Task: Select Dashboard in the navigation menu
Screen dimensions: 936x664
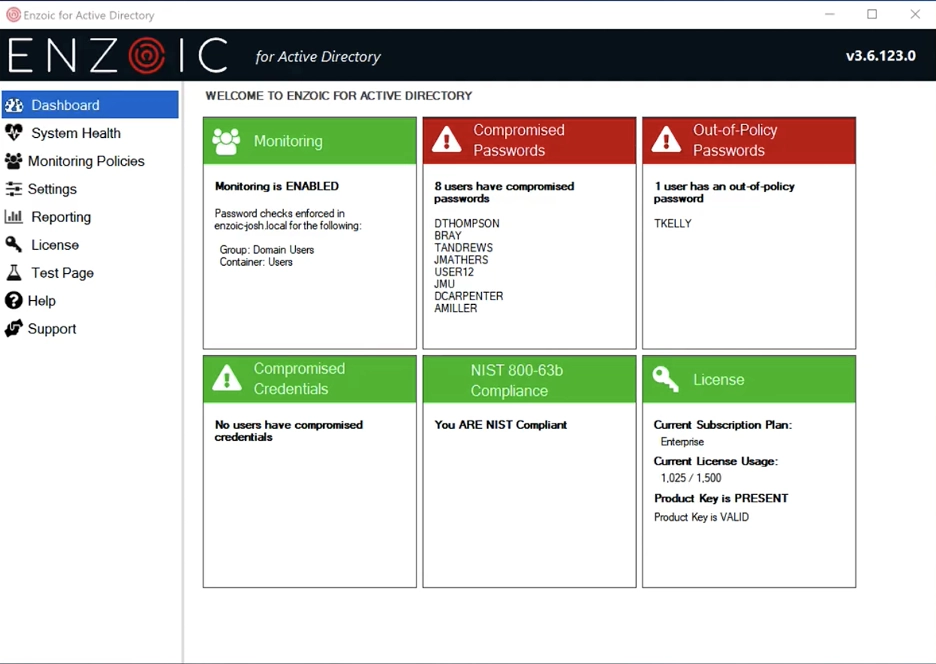Action: [65, 104]
